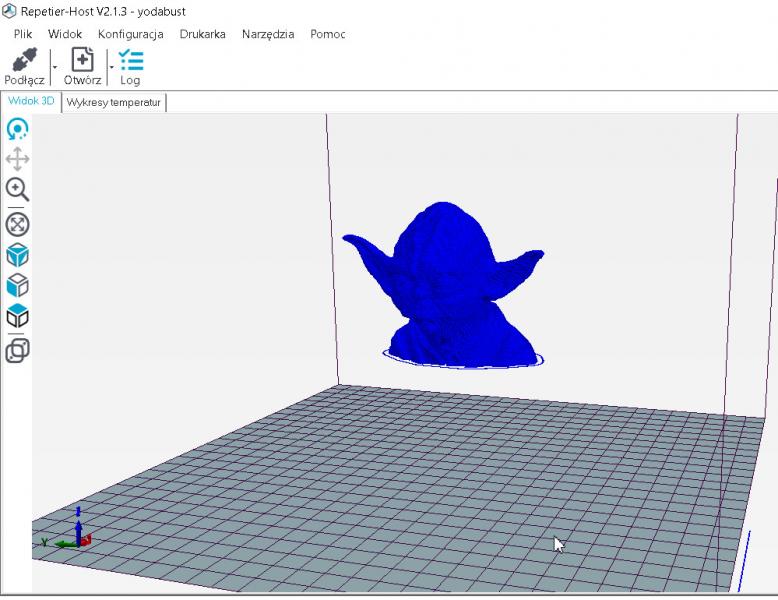Open the Drukarka menu
This screenshot has height=600, width=778.
pos(202,34)
